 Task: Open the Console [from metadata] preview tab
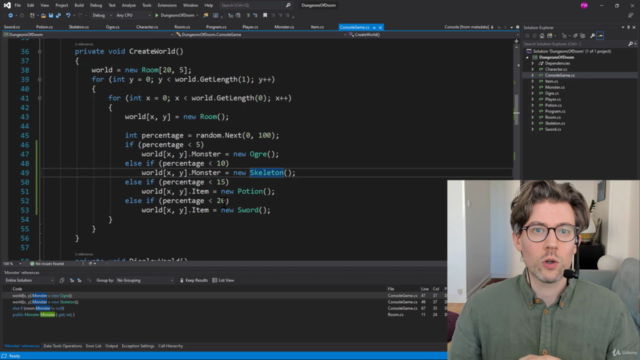pyautogui.click(x=467, y=27)
